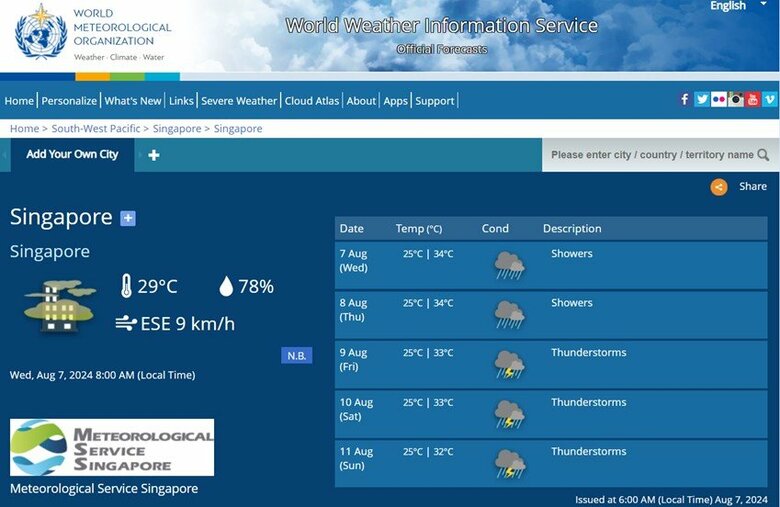Click the World Meteorological Organization logo
Screen dimensions: 780x507
point(41,32)
